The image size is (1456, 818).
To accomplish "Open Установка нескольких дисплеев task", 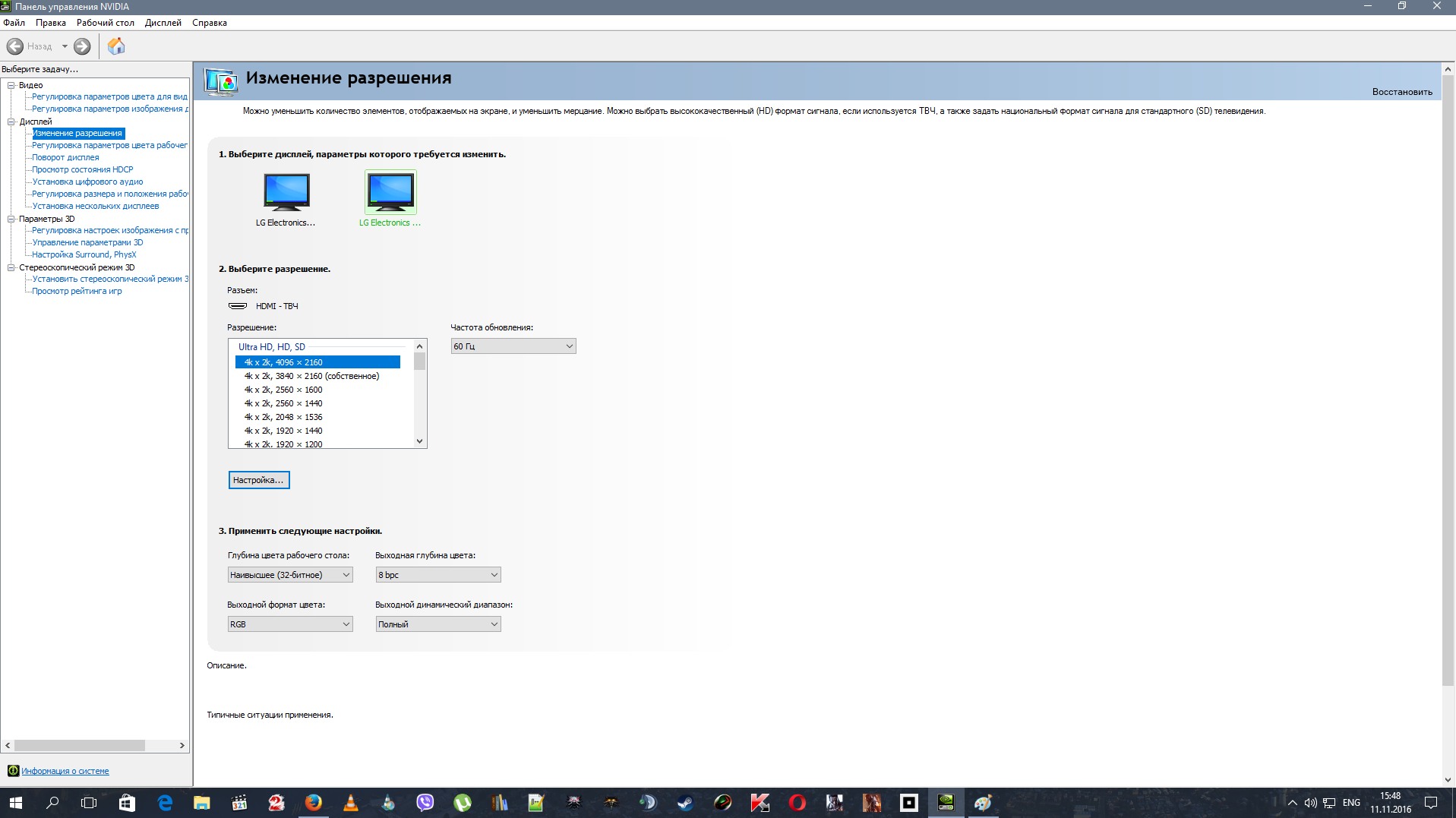I will pyautogui.click(x=96, y=206).
